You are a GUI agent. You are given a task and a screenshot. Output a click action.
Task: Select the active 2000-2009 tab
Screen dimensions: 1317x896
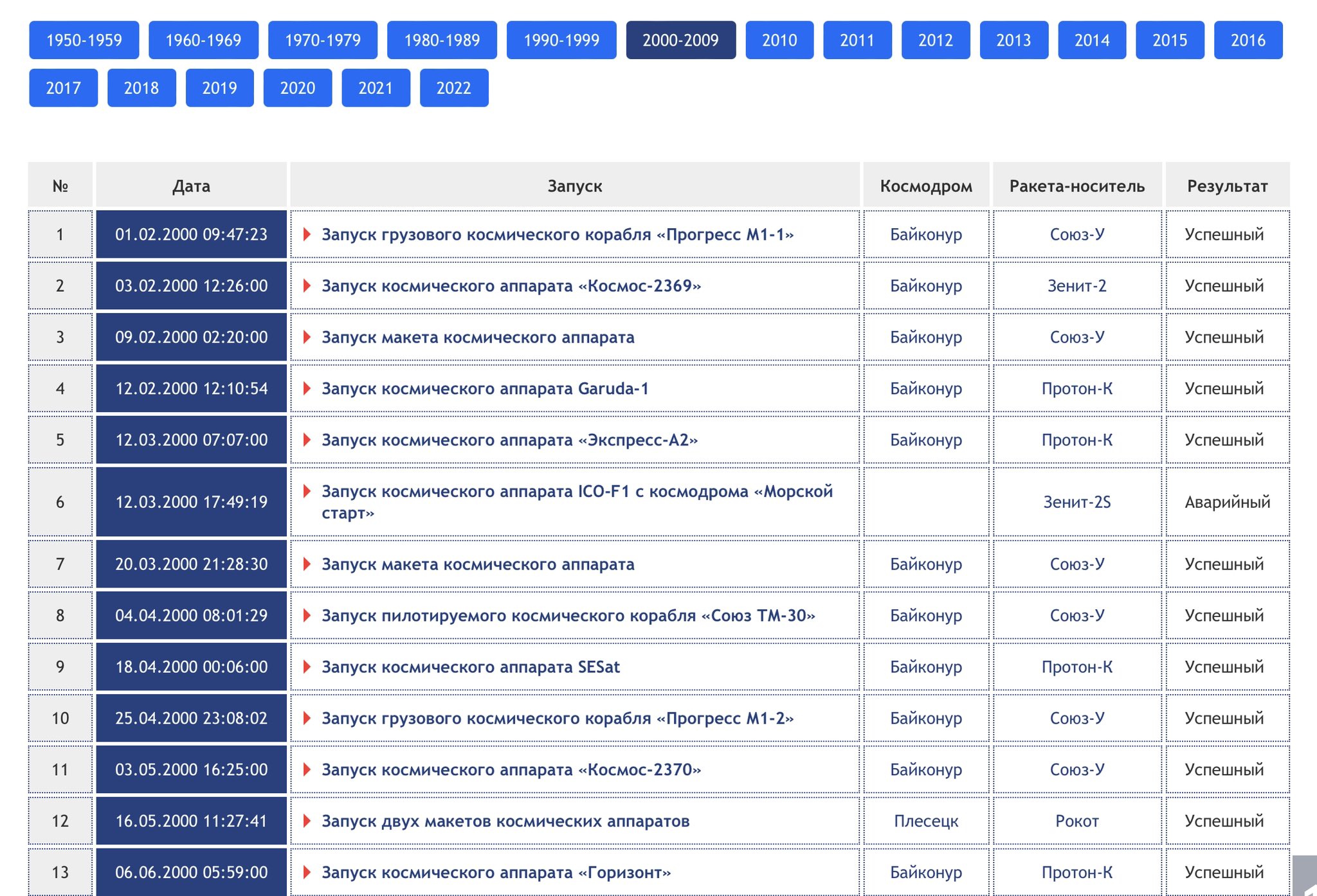click(x=680, y=40)
